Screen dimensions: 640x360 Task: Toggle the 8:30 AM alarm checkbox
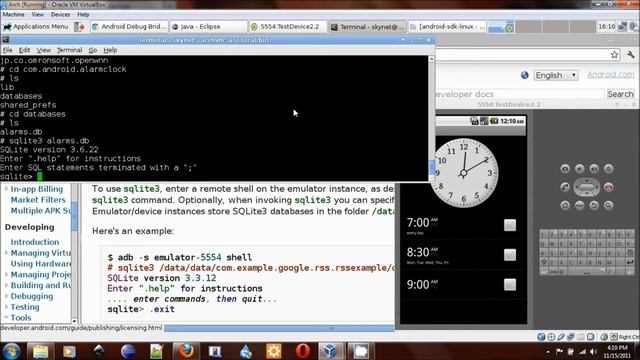[510, 255]
